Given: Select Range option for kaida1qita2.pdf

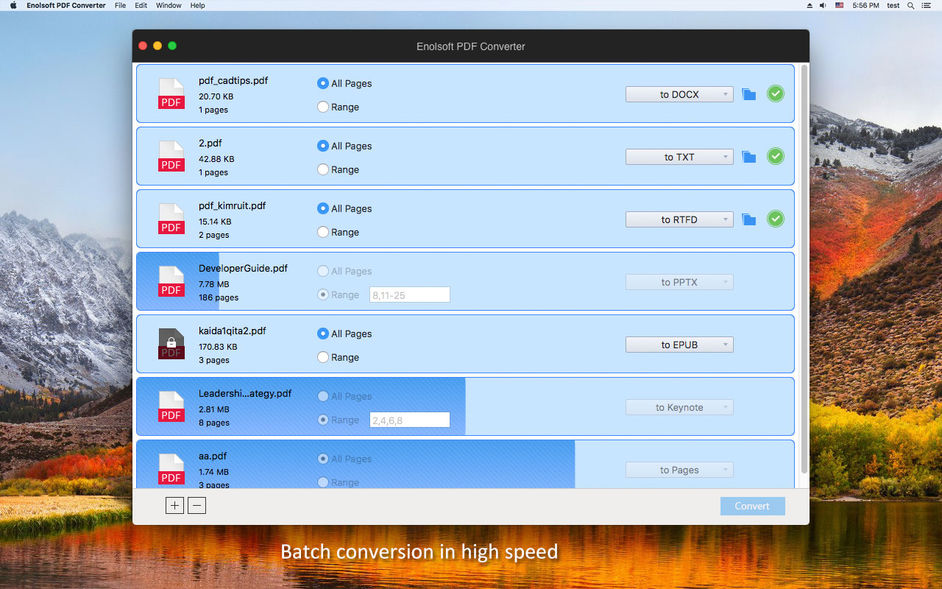Looking at the screenshot, I should tap(322, 357).
